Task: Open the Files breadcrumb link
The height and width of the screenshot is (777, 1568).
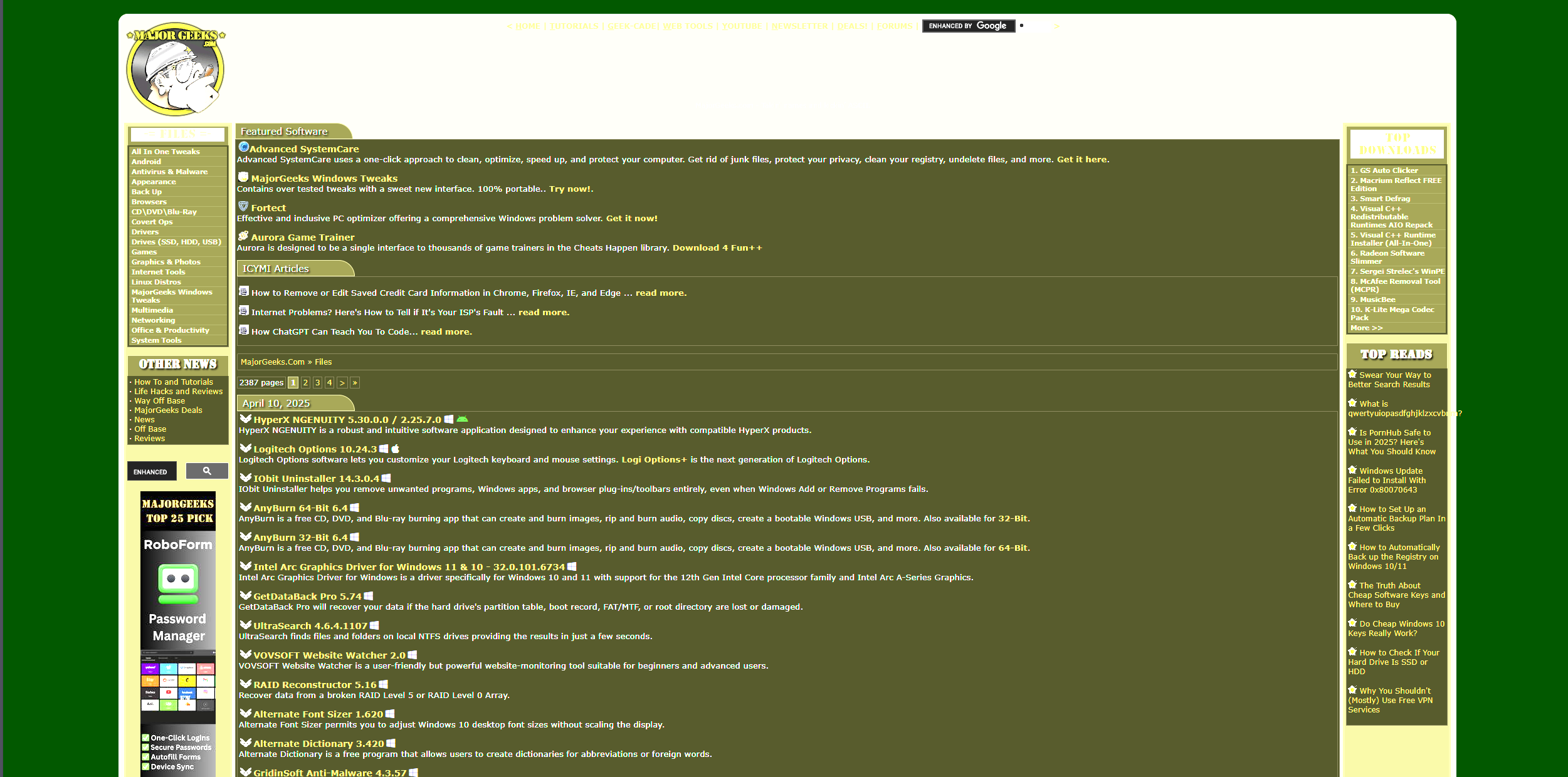Action: [323, 362]
